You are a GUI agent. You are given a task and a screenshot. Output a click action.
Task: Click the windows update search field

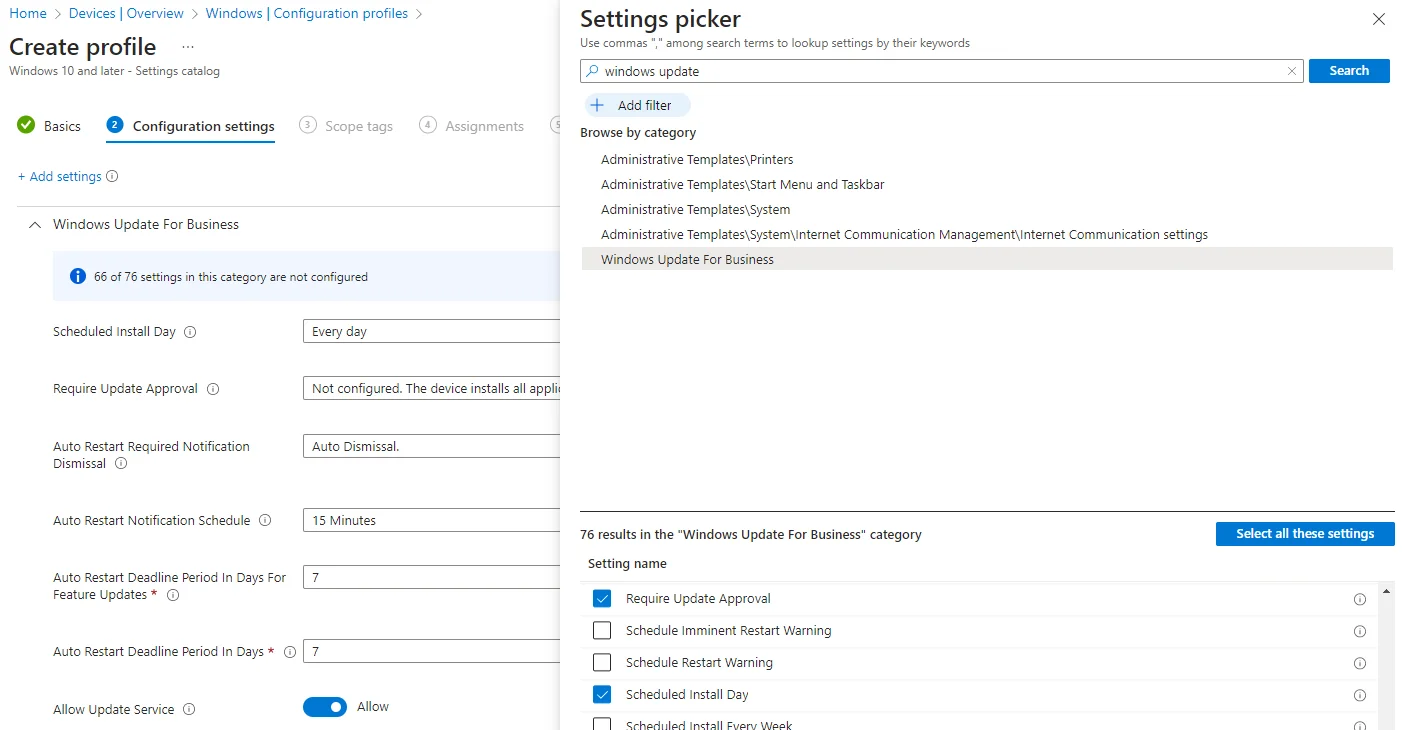click(941, 71)
